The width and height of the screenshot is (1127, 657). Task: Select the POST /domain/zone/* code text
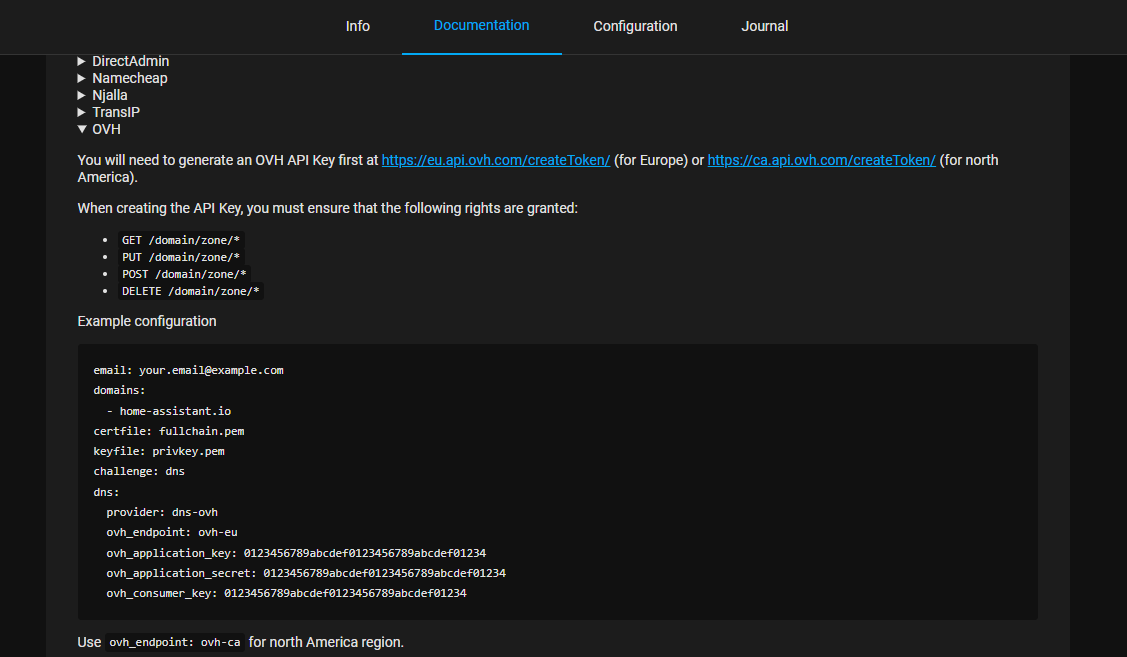(x=184, y=275)
